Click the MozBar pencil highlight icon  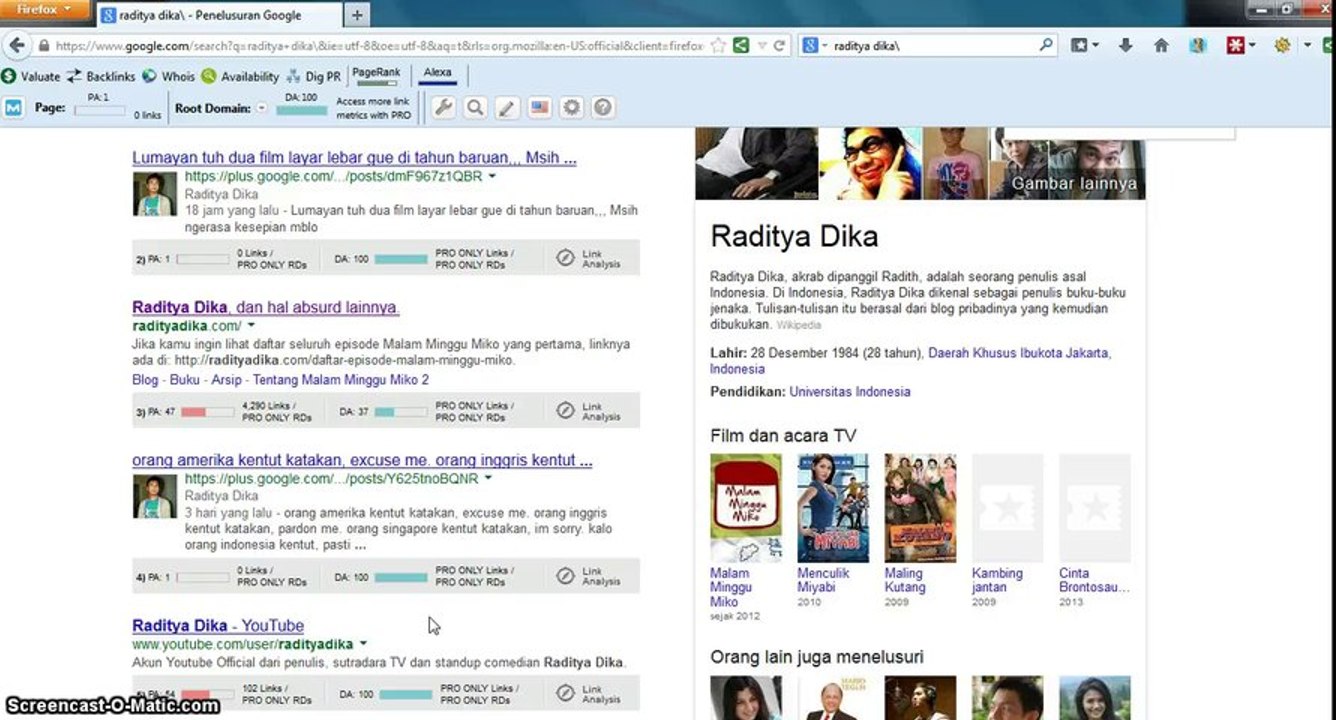(x=508, y=108)
